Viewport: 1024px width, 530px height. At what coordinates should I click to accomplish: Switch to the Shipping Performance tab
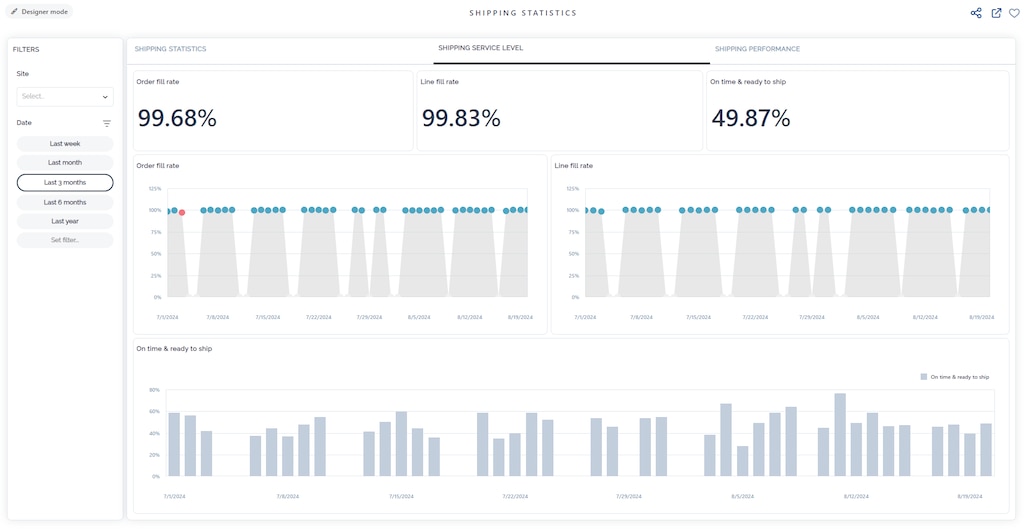(x=757, y=49)
